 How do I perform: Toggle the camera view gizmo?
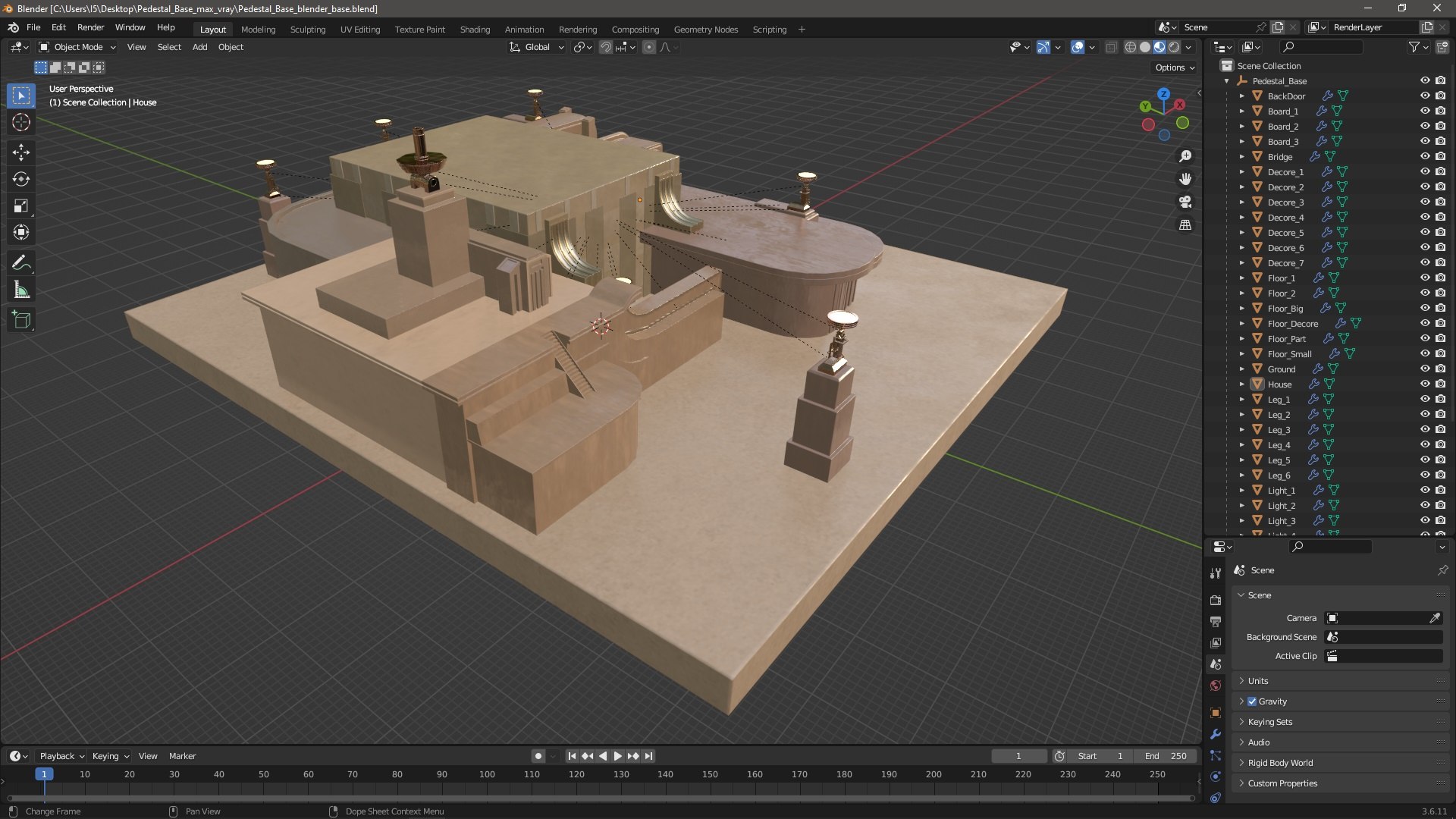[x=1185, y=202]
